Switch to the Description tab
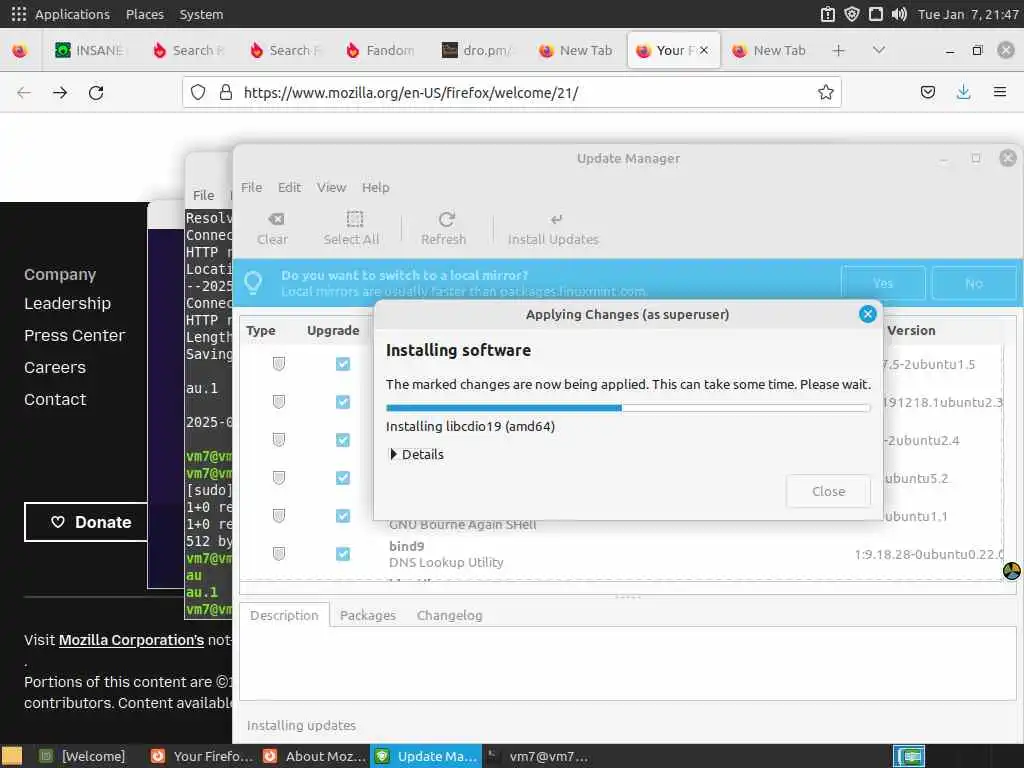 [284, 615]
